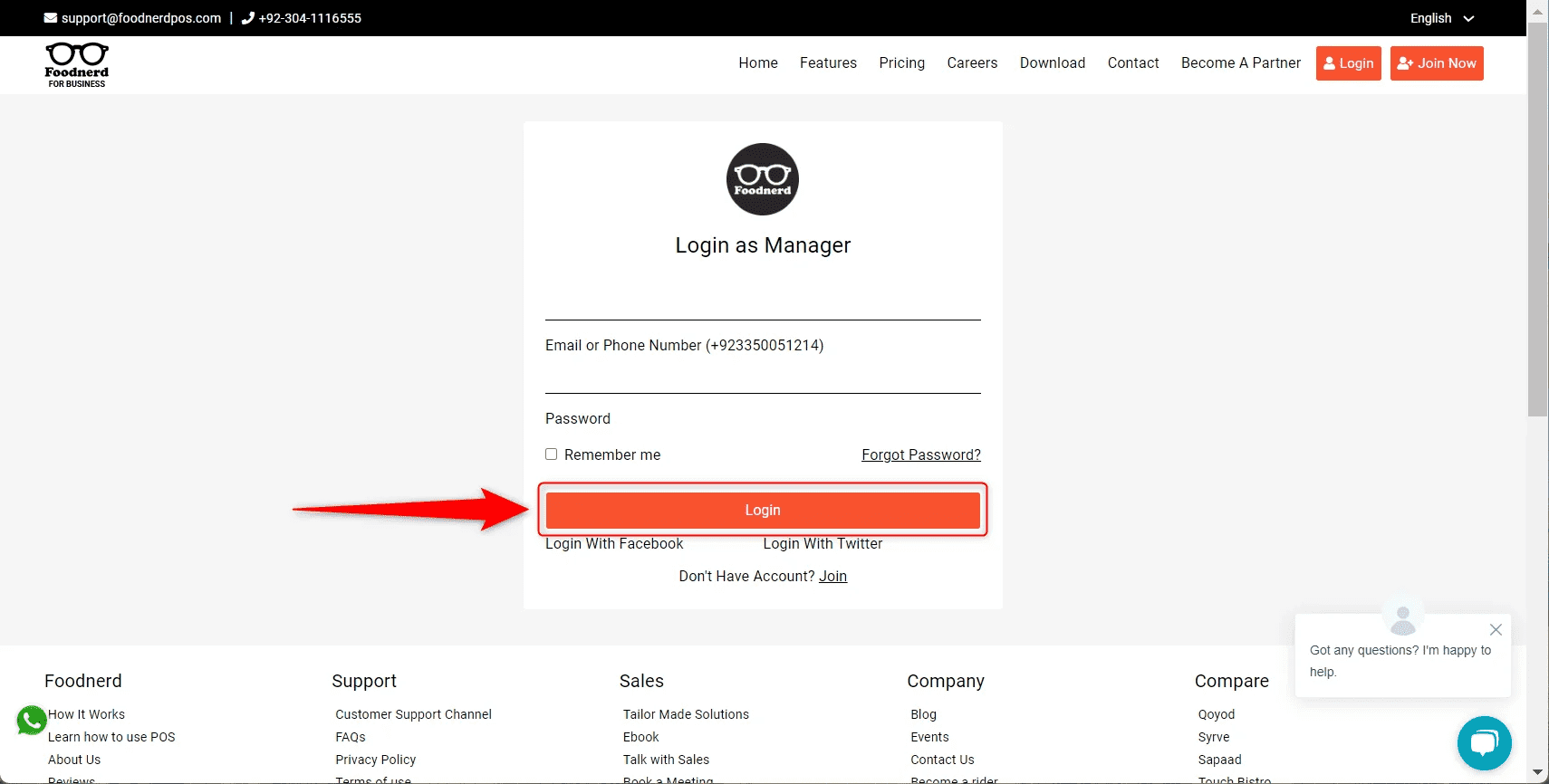
Task: Open the Become A Partner page
Action: coord(1241,63)
